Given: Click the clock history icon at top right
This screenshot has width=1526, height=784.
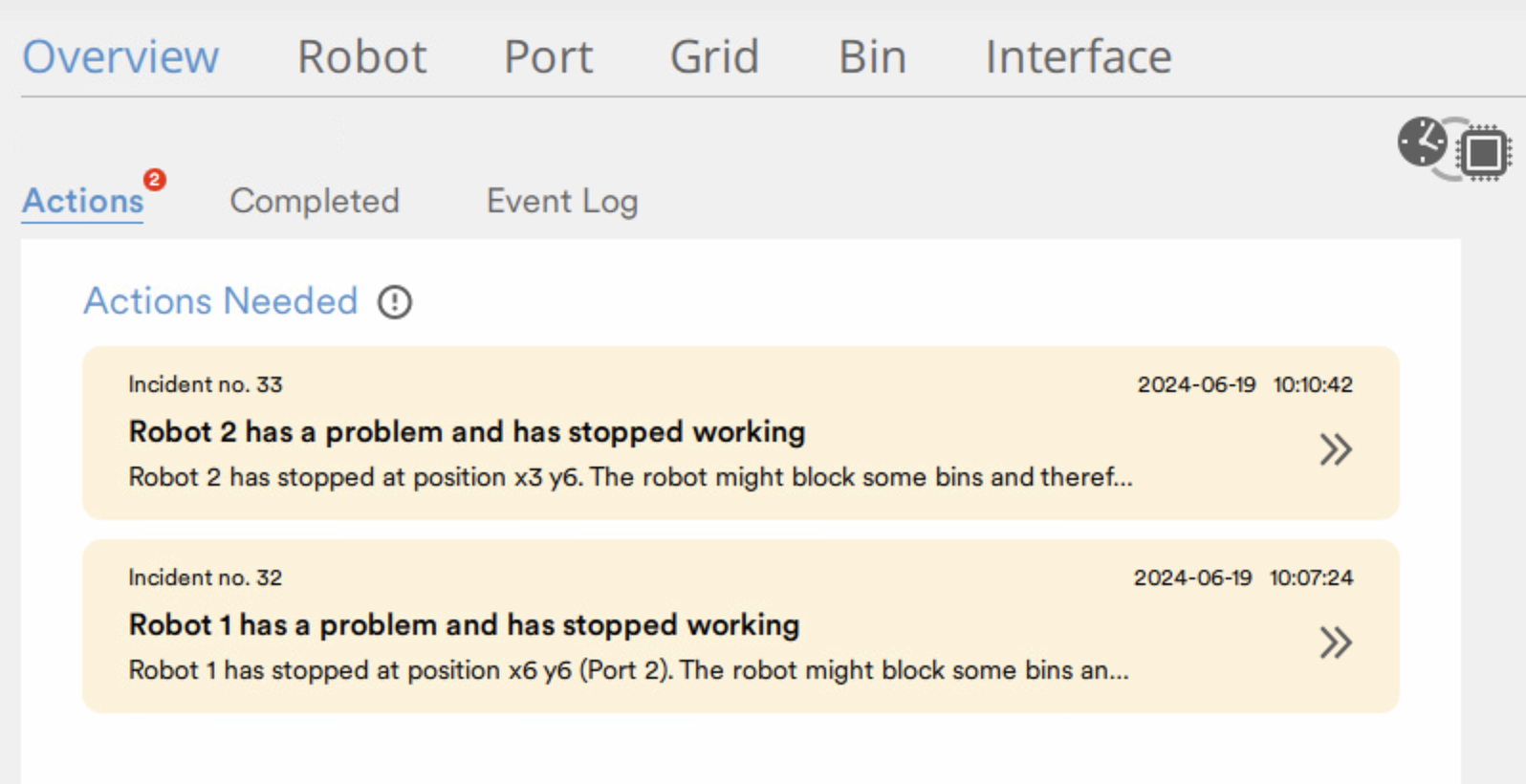Looking at the screenshot, I should (x=1423, y=142).
